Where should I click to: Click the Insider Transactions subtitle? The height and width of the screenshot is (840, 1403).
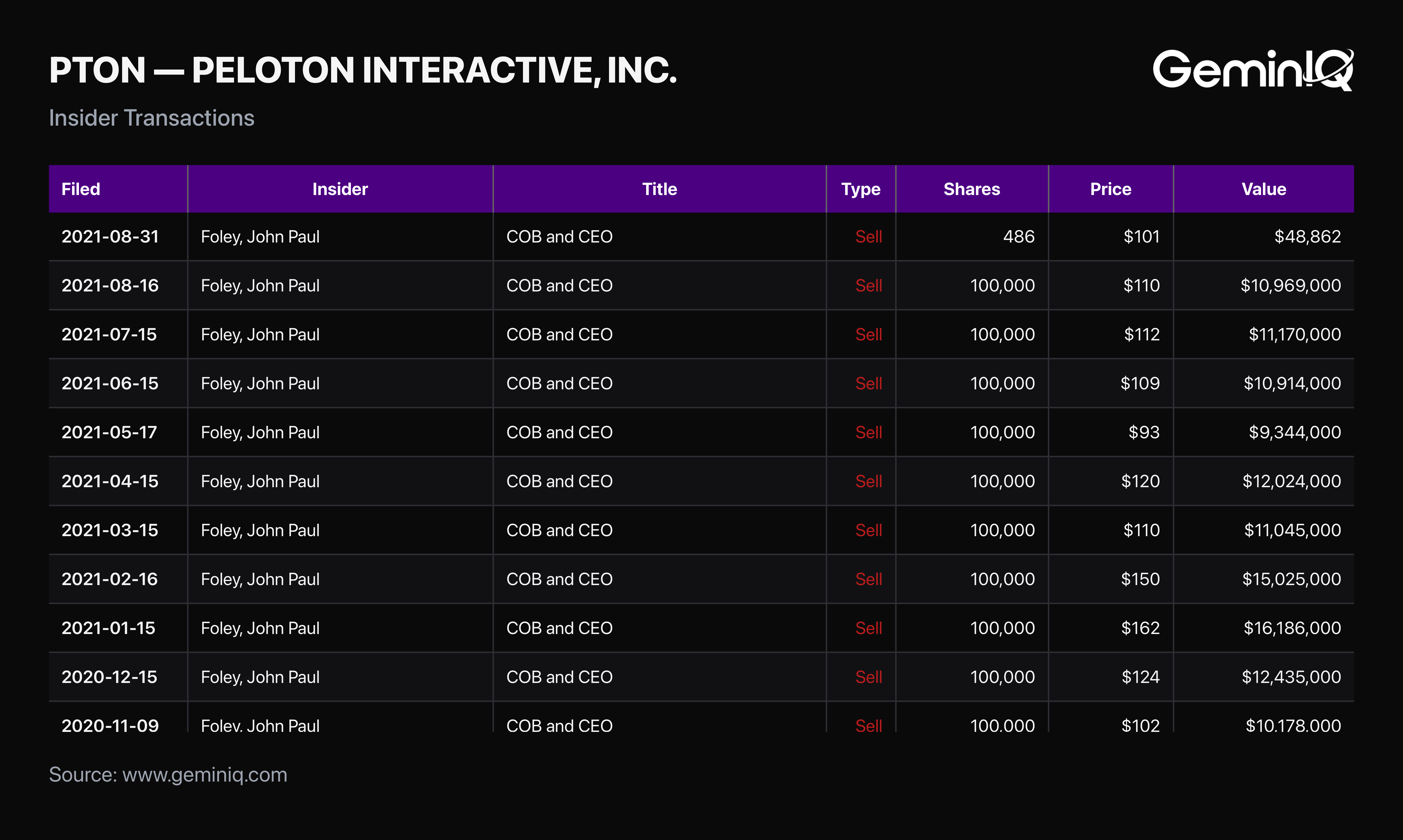(152, 118)
